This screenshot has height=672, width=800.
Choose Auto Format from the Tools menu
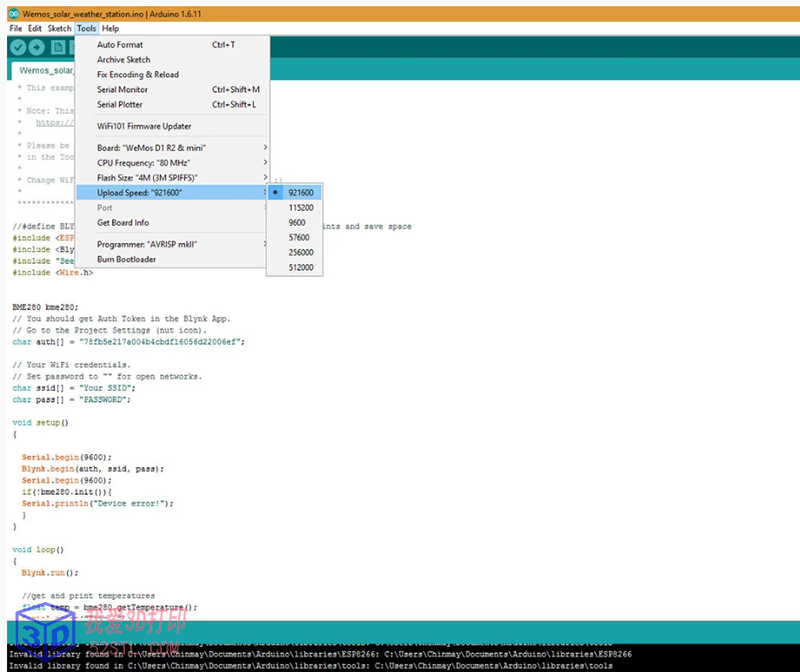click(x=172, y=45)
